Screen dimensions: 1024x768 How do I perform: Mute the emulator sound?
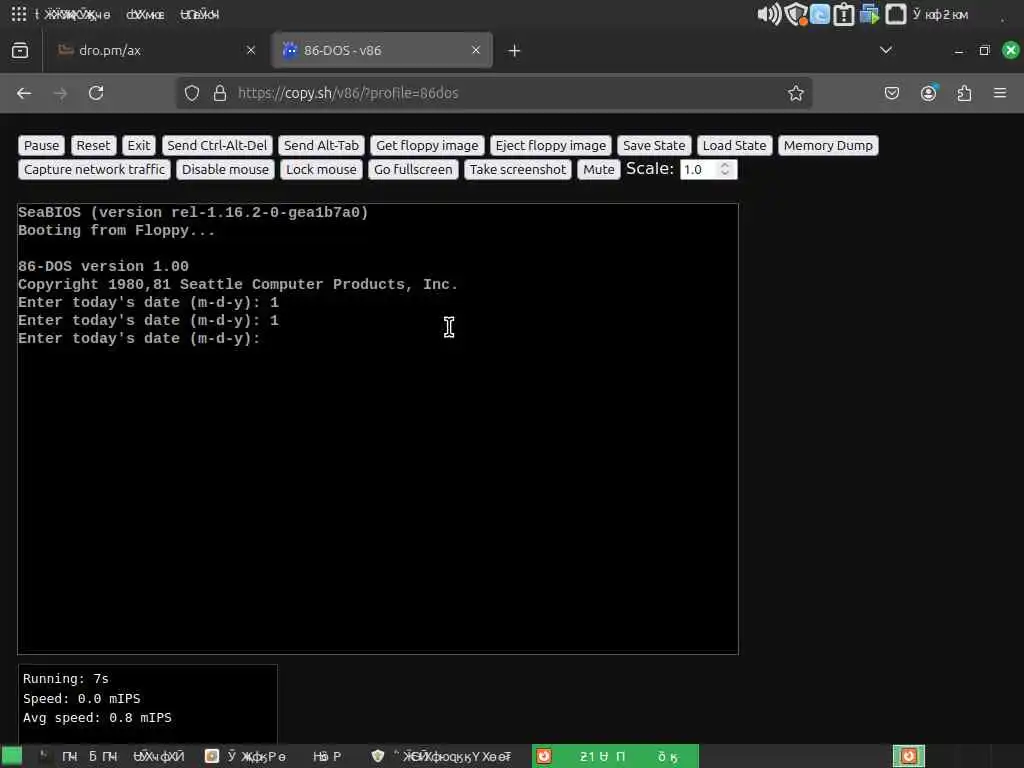pyautogui.click(x=599, y=169)
